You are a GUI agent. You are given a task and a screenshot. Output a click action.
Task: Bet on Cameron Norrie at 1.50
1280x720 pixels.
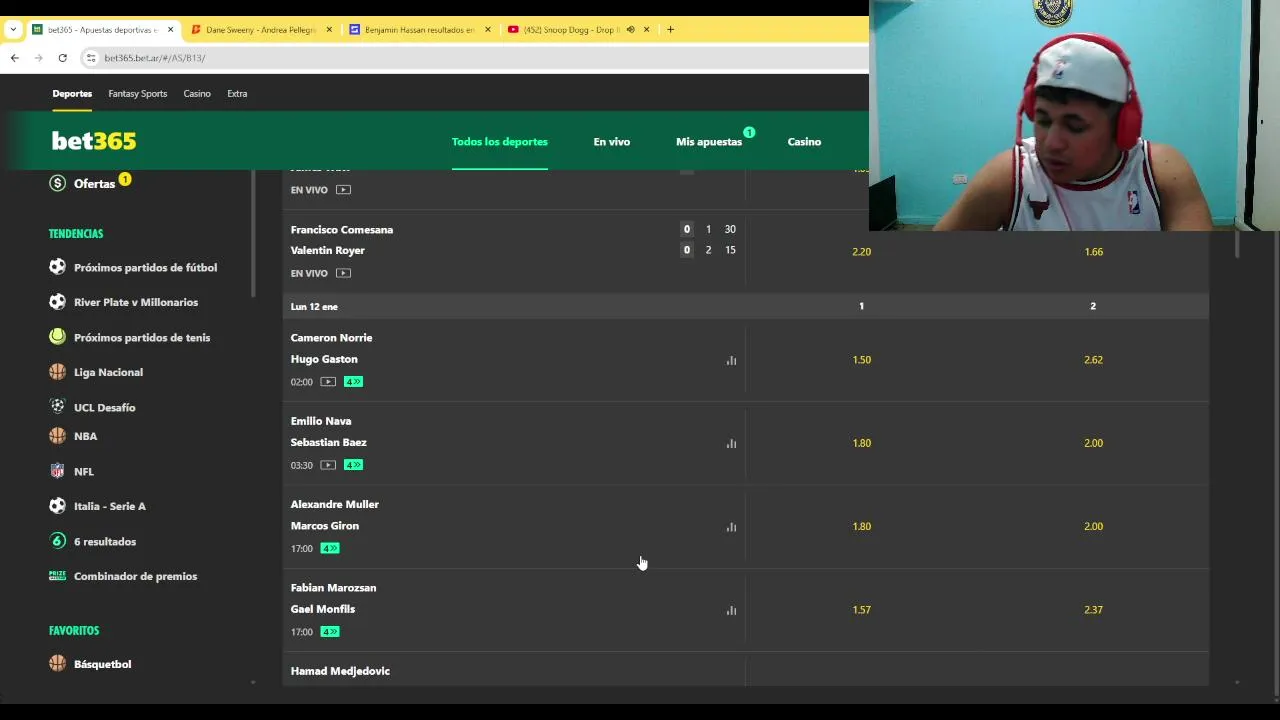click(861, 360)
